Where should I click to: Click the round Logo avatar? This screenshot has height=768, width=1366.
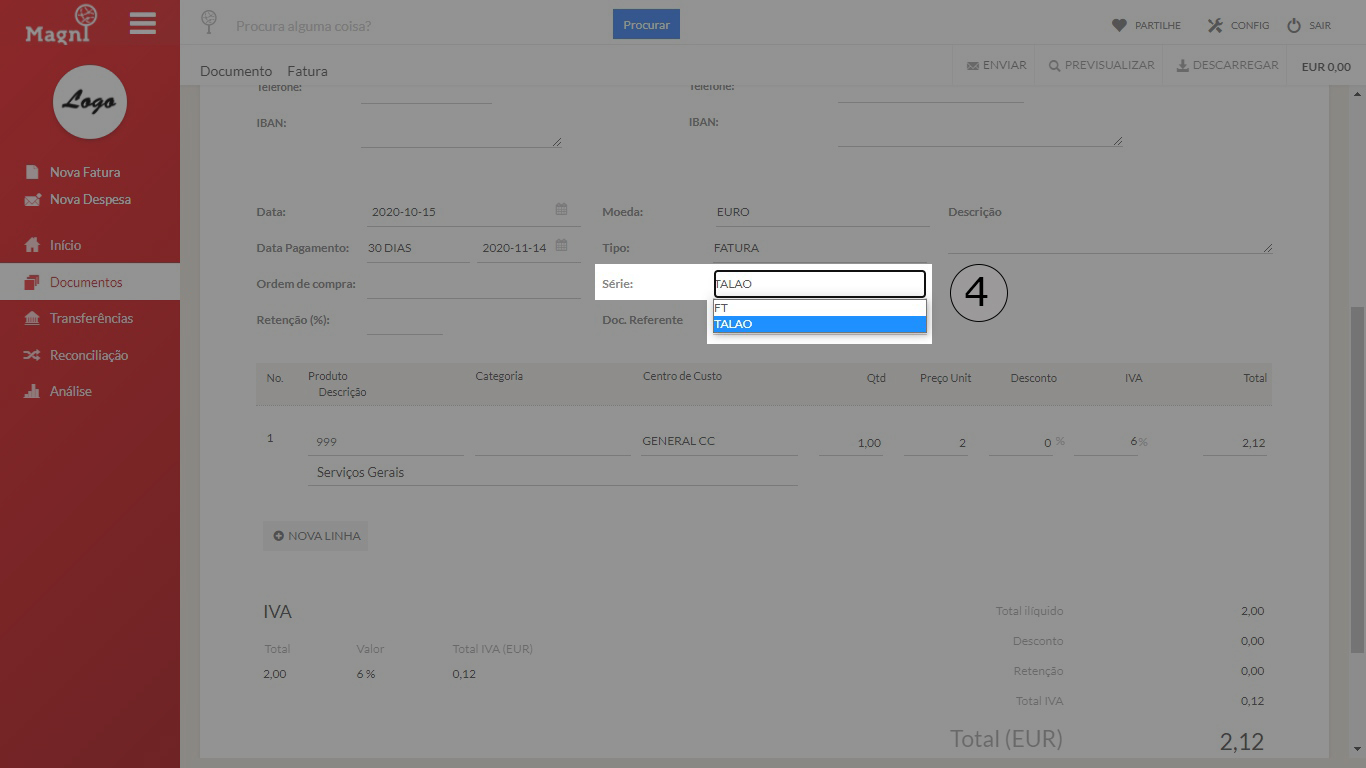(x=90, y=101)
